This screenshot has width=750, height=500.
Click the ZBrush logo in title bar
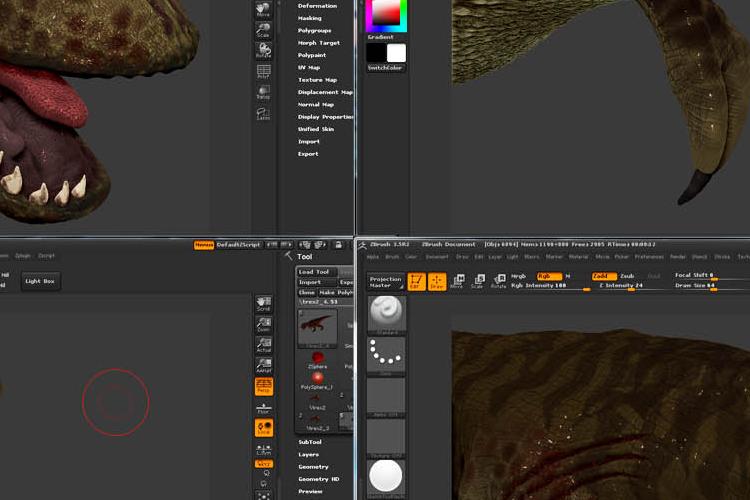click(362, 245)
